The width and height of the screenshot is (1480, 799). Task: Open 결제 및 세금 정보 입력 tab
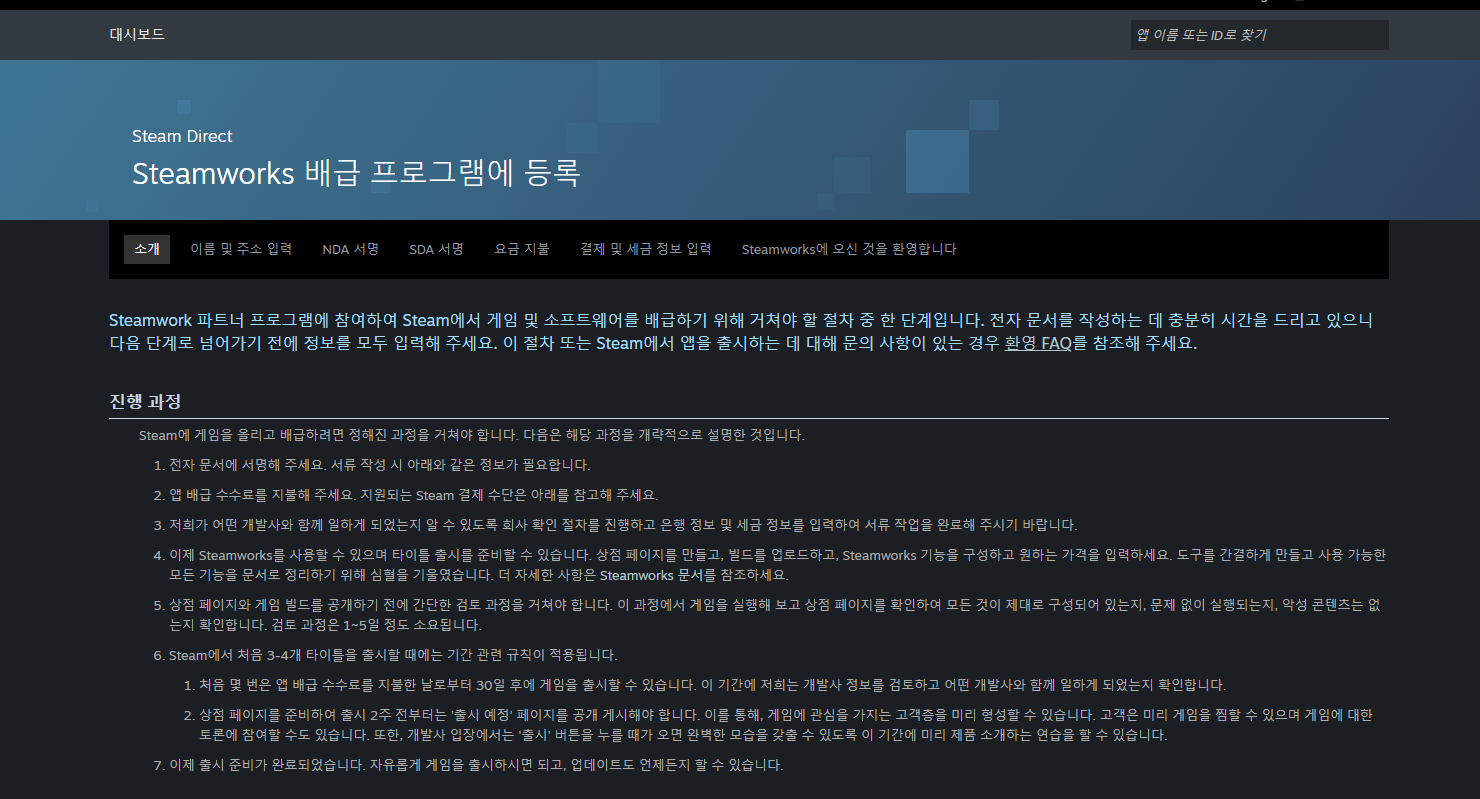[x=645, y=249]
